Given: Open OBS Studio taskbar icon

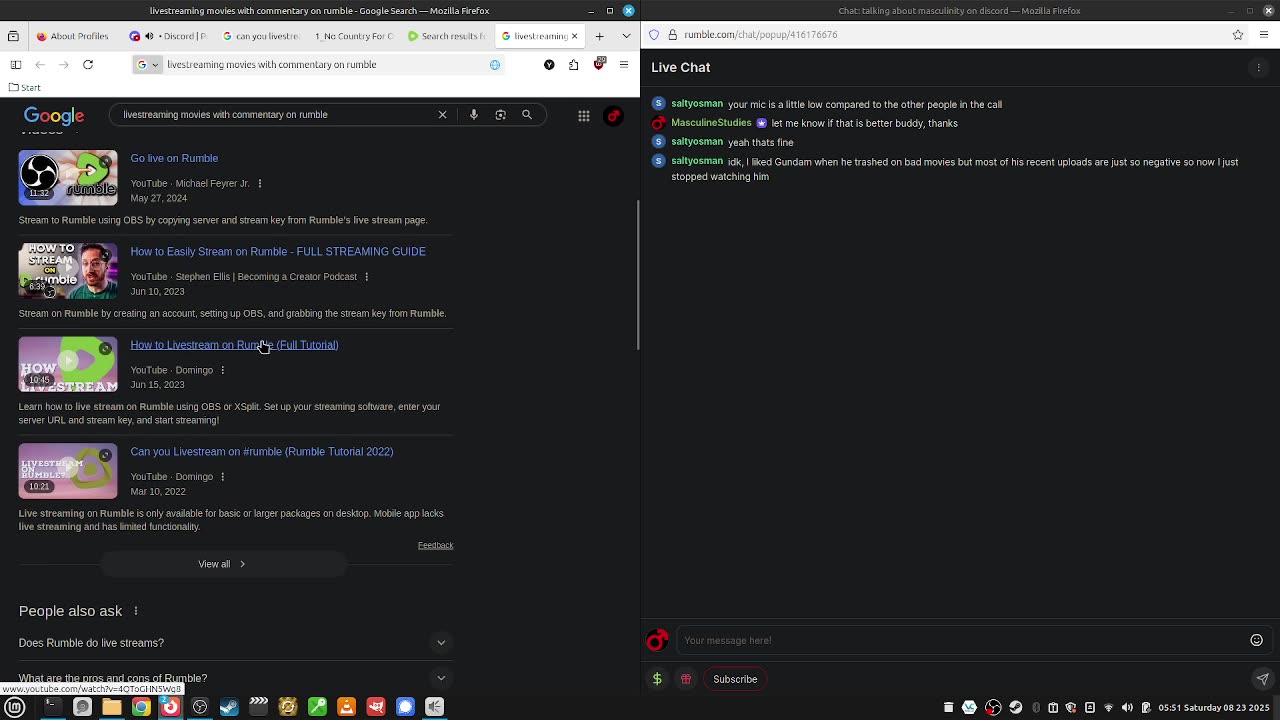Looking at the screenshot, I should [200, 707].
